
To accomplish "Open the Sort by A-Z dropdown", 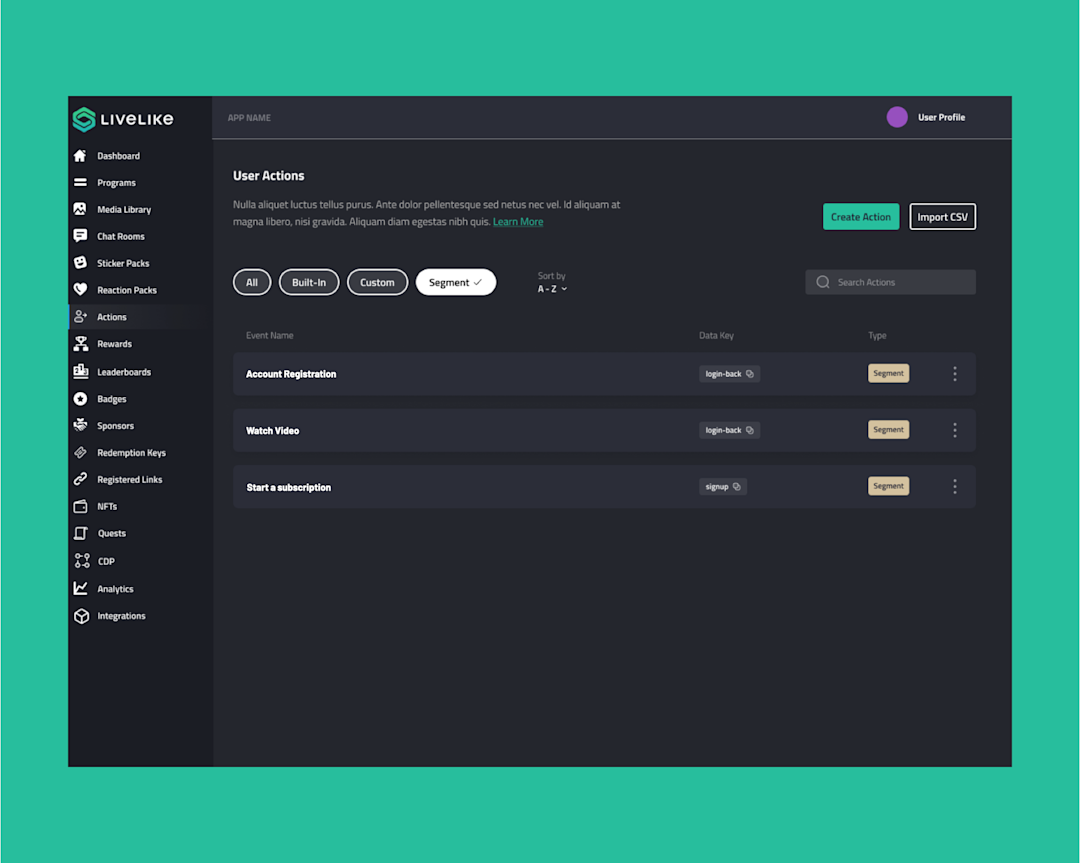I will 552,289.
